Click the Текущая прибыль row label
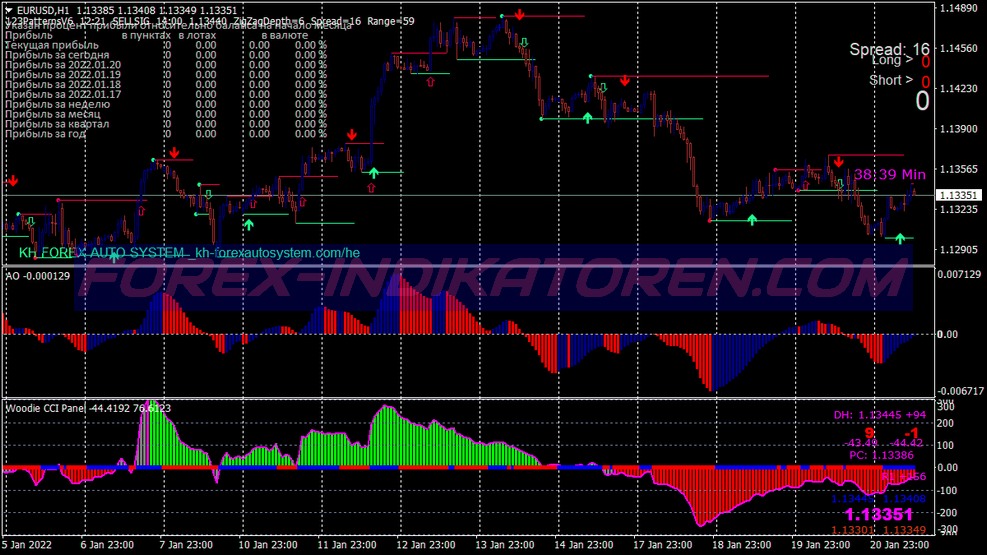Viewport: 987px width, 555px height. tap(52, 45)
